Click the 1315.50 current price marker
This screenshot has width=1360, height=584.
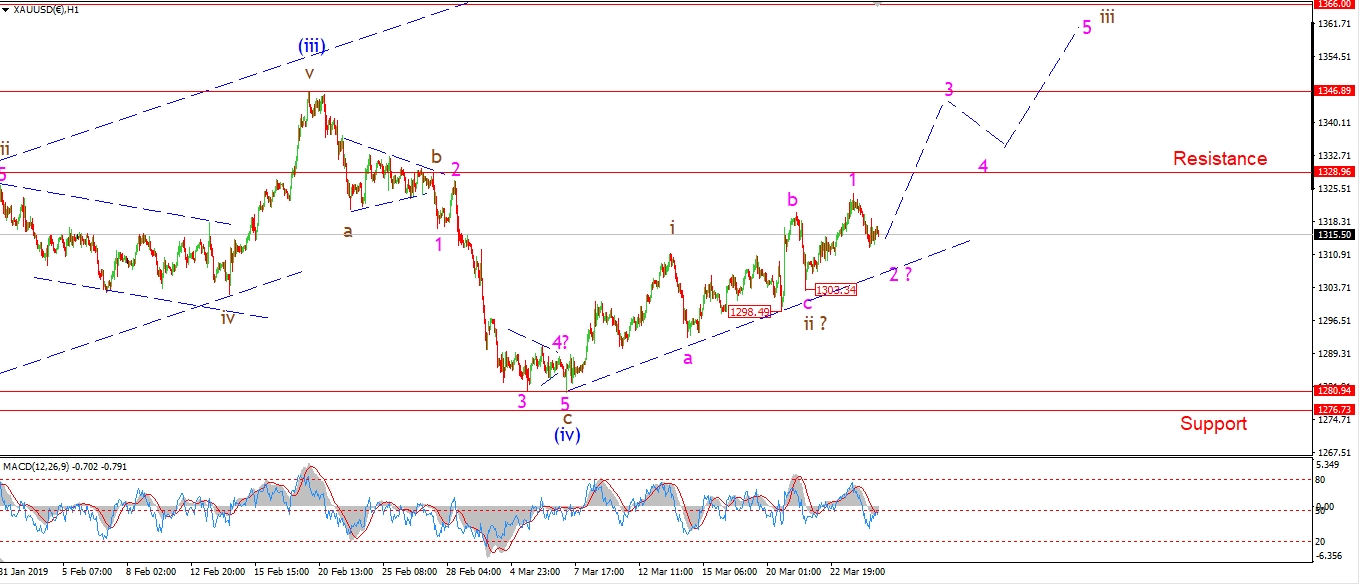coord(1334,235)
